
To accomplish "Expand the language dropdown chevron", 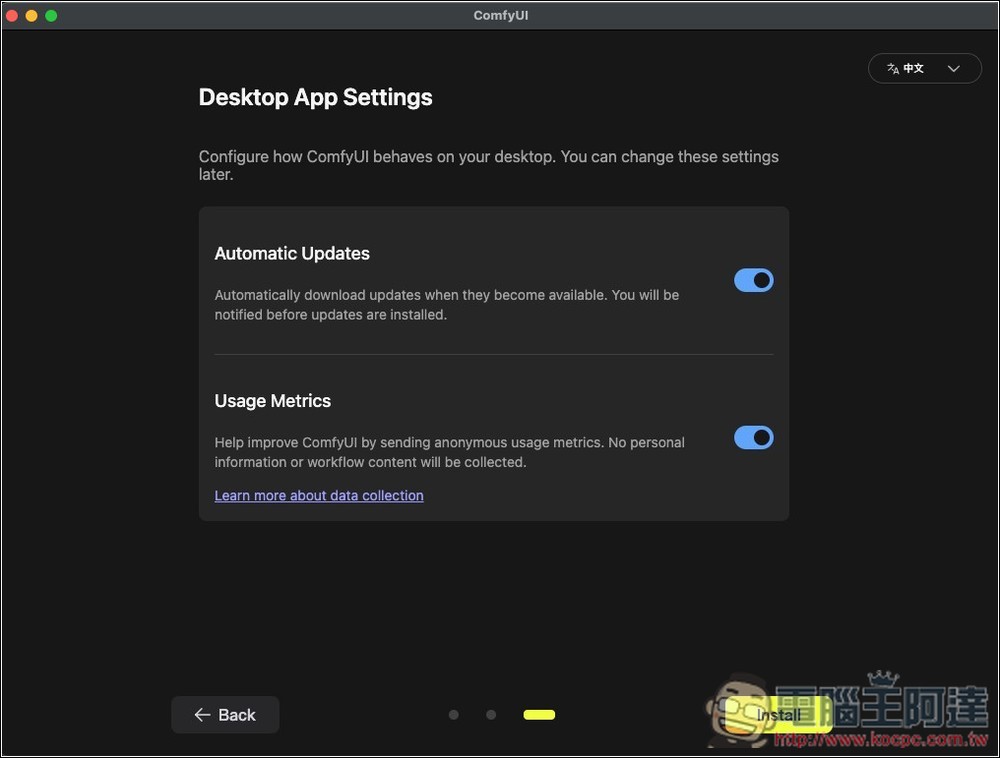I will pos(953,68).
